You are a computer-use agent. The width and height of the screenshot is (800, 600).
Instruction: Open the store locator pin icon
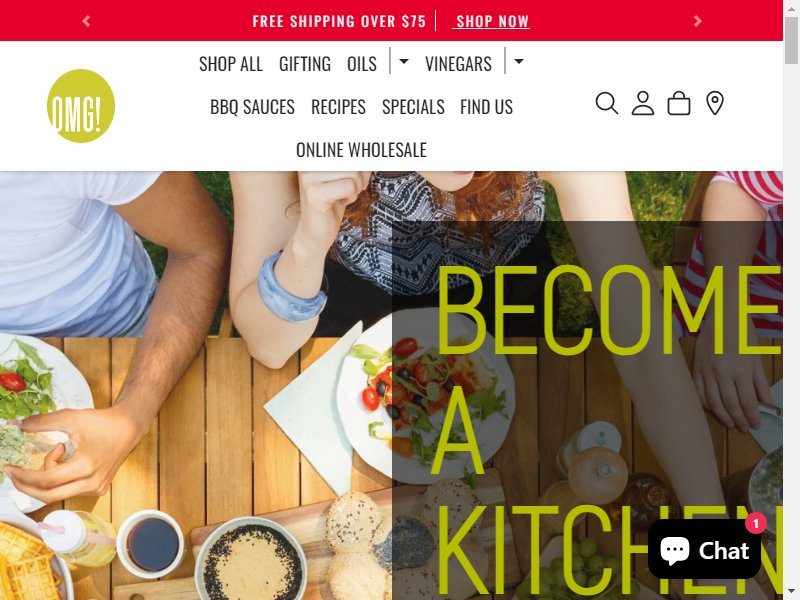point(715,103)
